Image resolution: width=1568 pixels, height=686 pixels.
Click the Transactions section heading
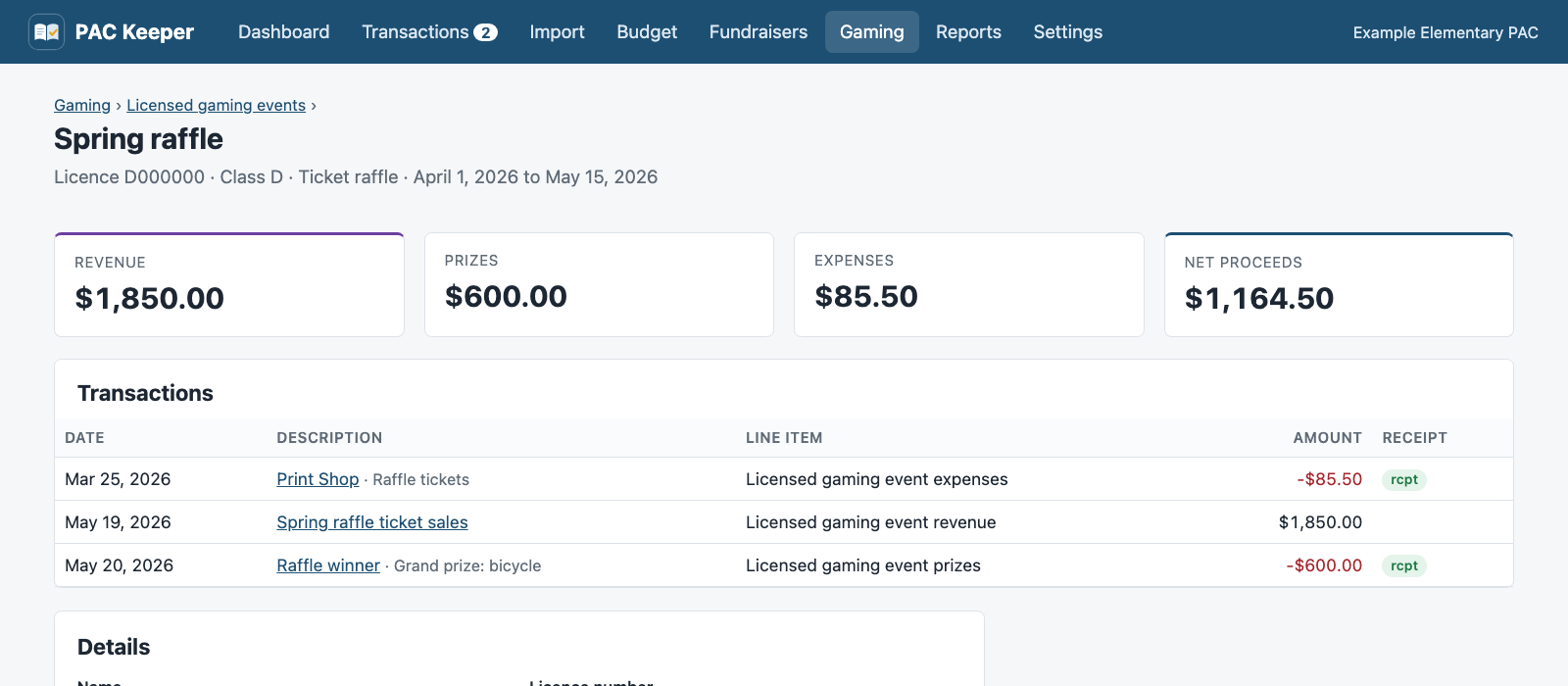145,393
